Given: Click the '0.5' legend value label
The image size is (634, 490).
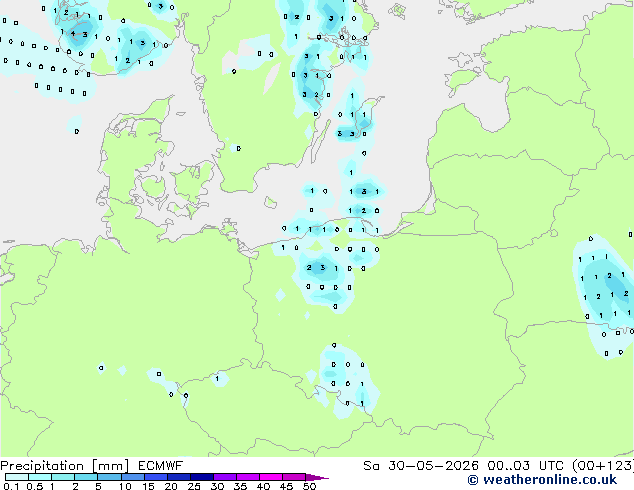Looking at the screenshot, I should [35, 486].
